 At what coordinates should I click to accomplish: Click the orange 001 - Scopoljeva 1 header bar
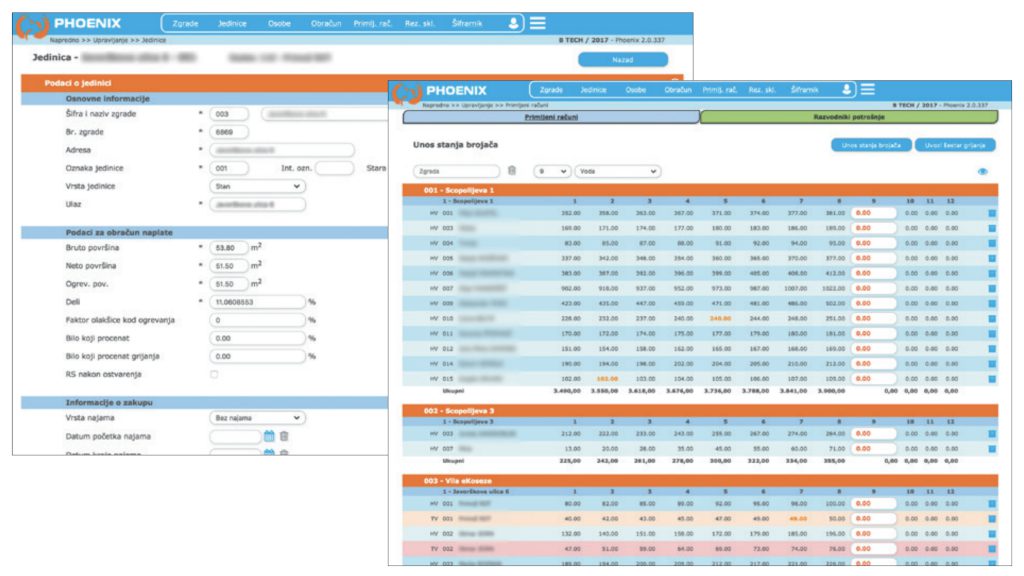(700, 190)
